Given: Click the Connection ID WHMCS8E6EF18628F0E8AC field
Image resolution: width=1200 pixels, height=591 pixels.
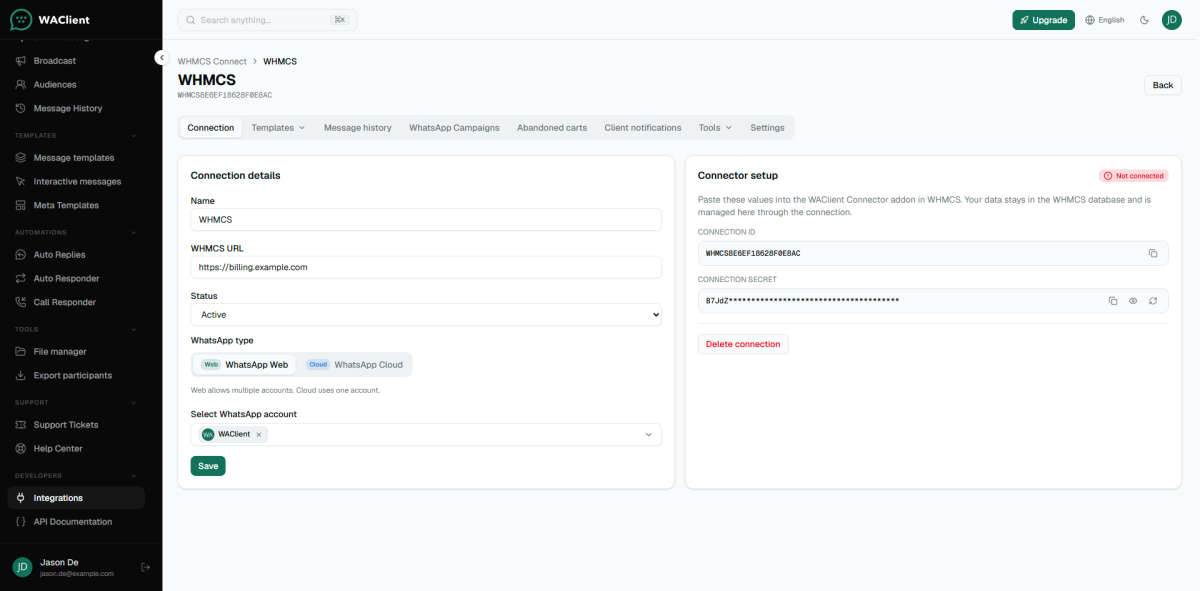Looking at the screenshot, I should 933,253.
